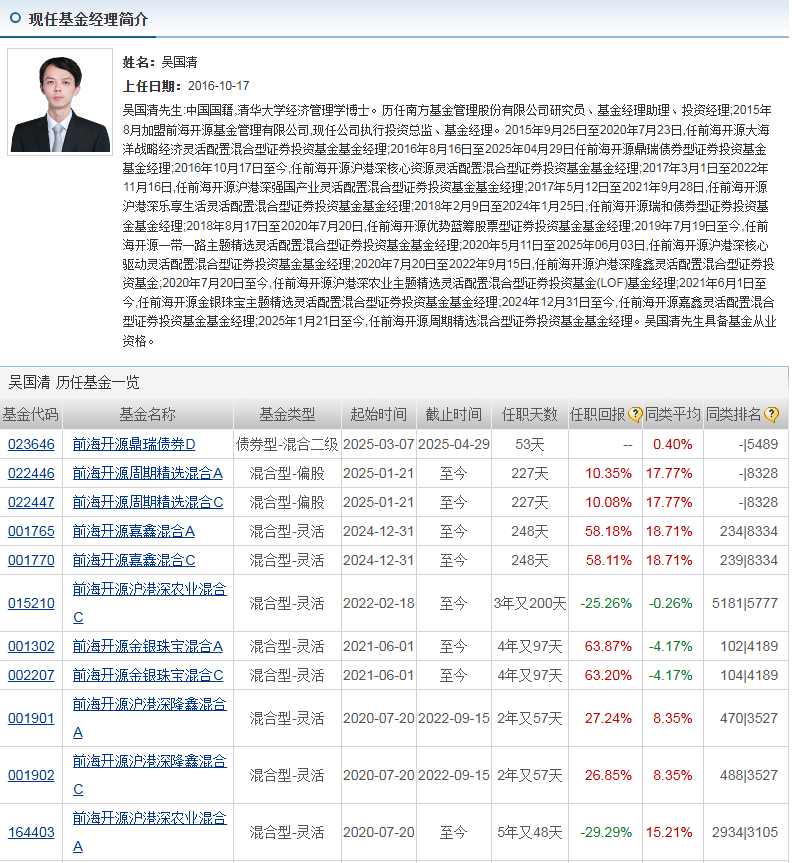Click the -29.29% tenure return cell
The image size is (792, 863).
point(606,833)
